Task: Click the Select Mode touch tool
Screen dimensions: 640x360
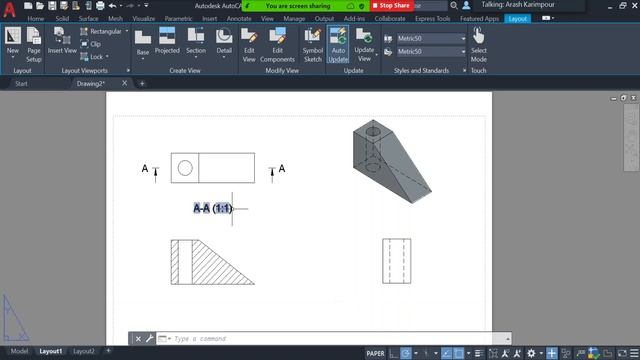Action: click(x=478, y=45)
